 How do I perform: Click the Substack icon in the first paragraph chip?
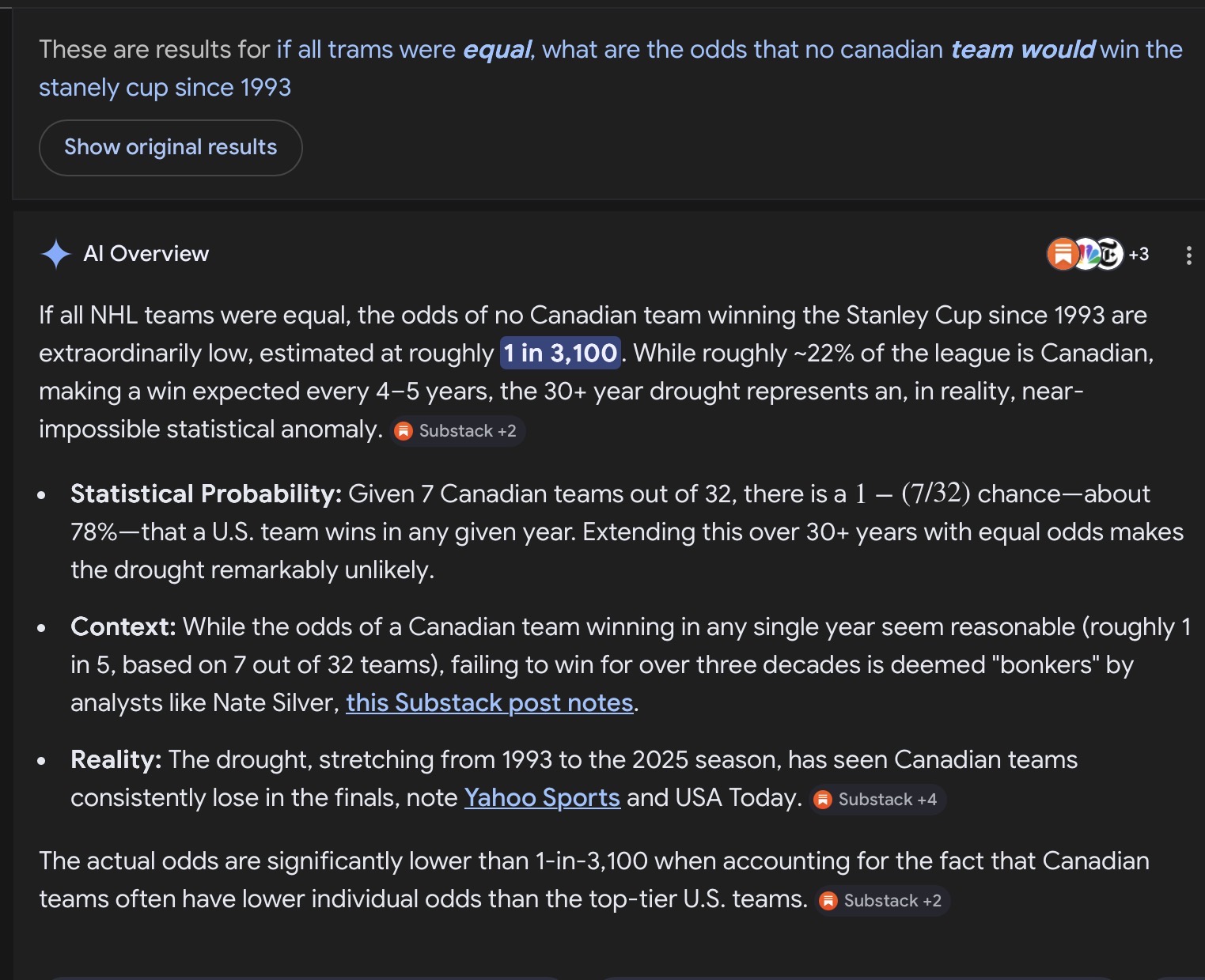pyautogui.click(x=404, y=431)
